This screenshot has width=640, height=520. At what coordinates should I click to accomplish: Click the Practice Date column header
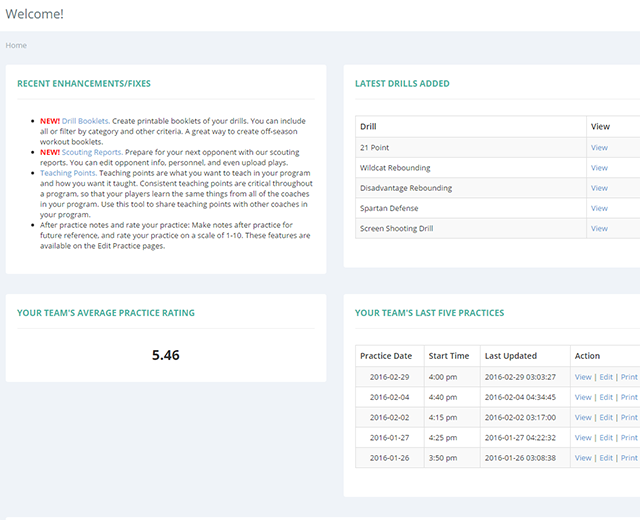386,356
